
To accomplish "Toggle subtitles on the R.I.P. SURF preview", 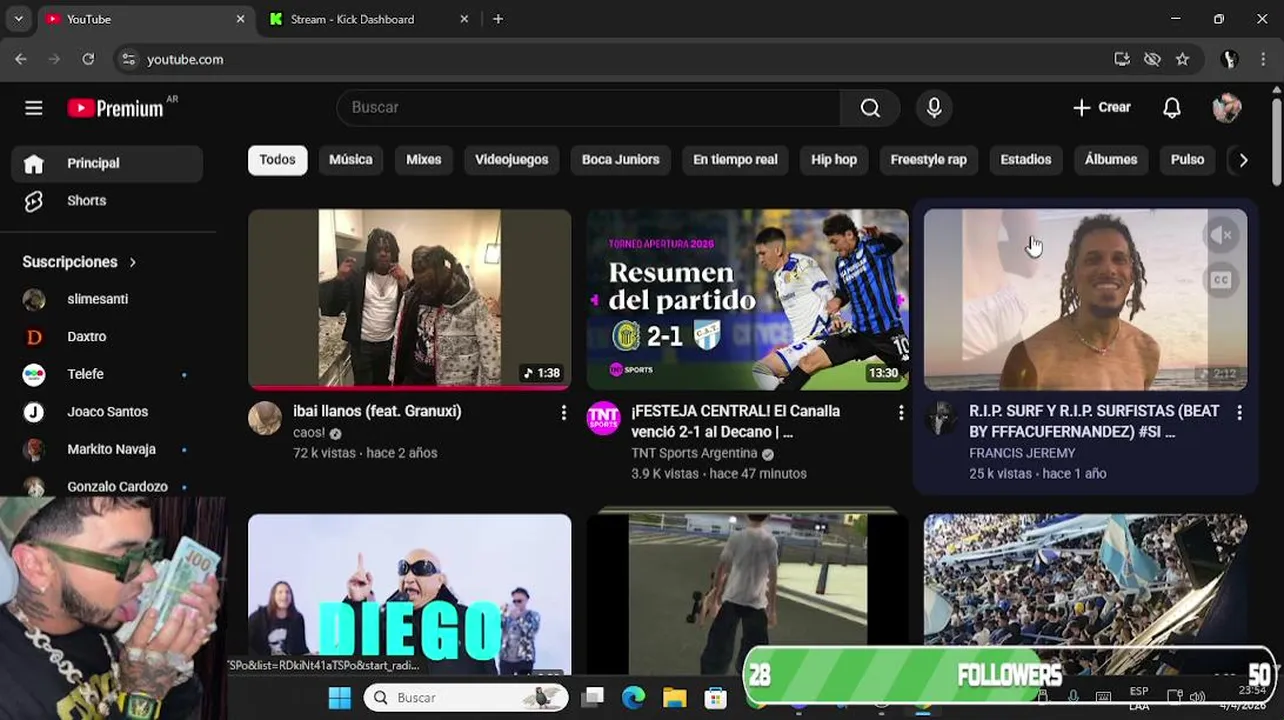I will [1221, 280].
